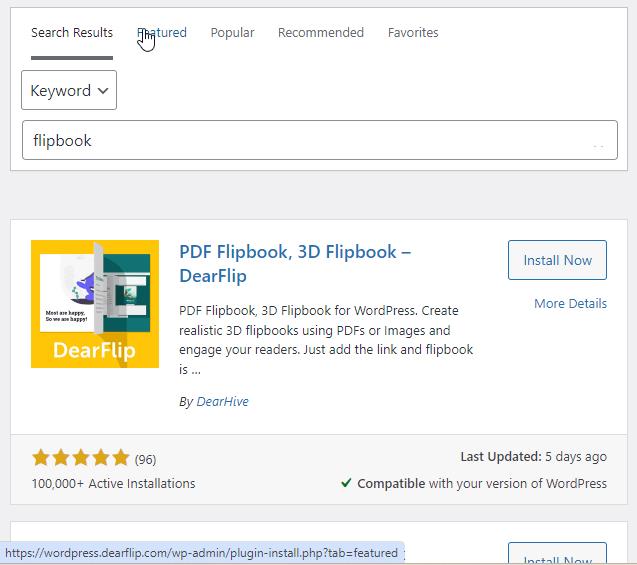Open More Details for DearFlip
This screenshot has height=565, width=637.
point(570,303)
